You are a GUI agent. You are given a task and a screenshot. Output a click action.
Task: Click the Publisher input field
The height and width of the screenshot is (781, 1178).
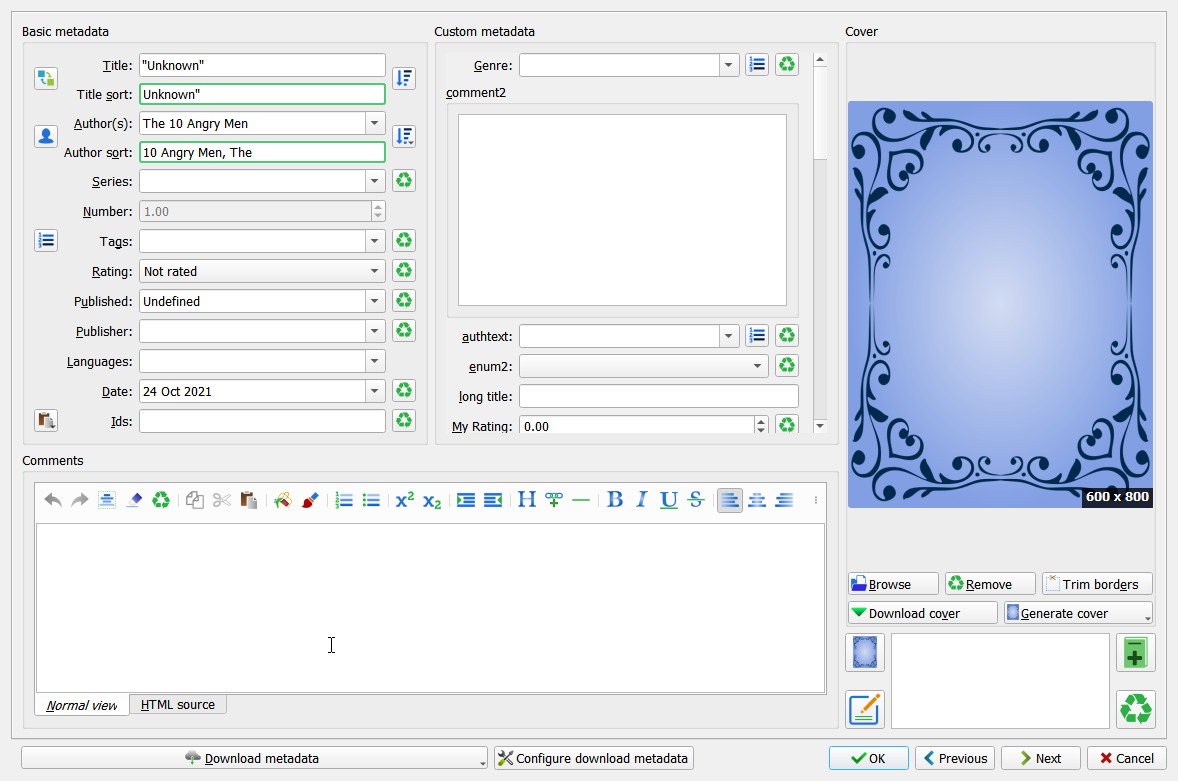click(251, 331)
